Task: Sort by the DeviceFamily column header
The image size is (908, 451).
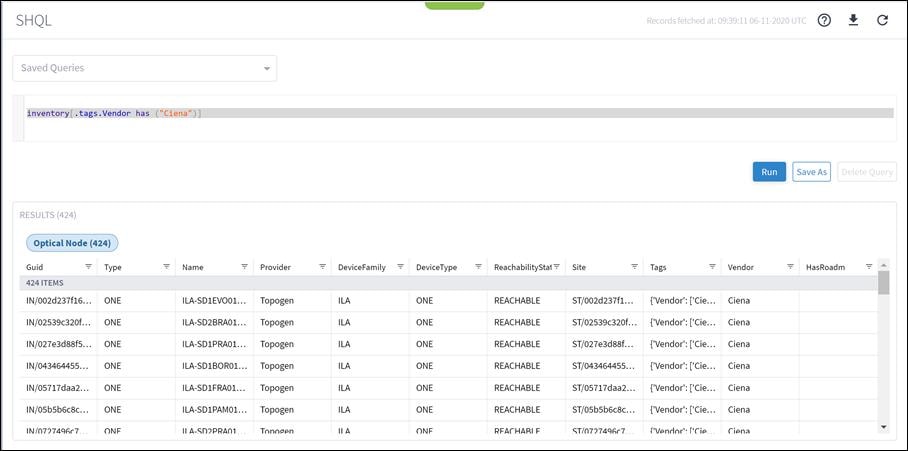Action: pyautogui.click(x=361, y=267)
